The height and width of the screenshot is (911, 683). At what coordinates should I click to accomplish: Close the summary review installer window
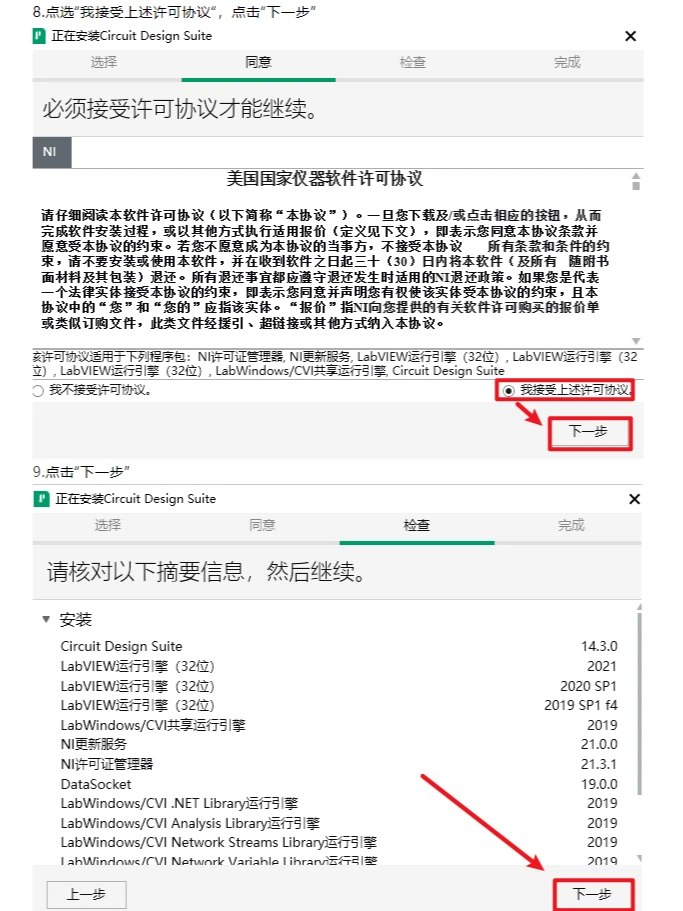click(634, 499)
